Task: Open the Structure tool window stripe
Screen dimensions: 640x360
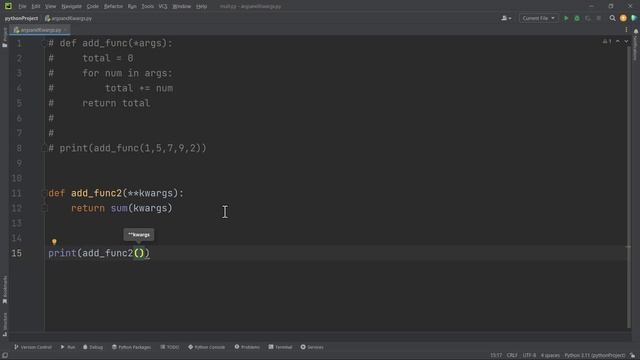Action: (x=4, y=324)
